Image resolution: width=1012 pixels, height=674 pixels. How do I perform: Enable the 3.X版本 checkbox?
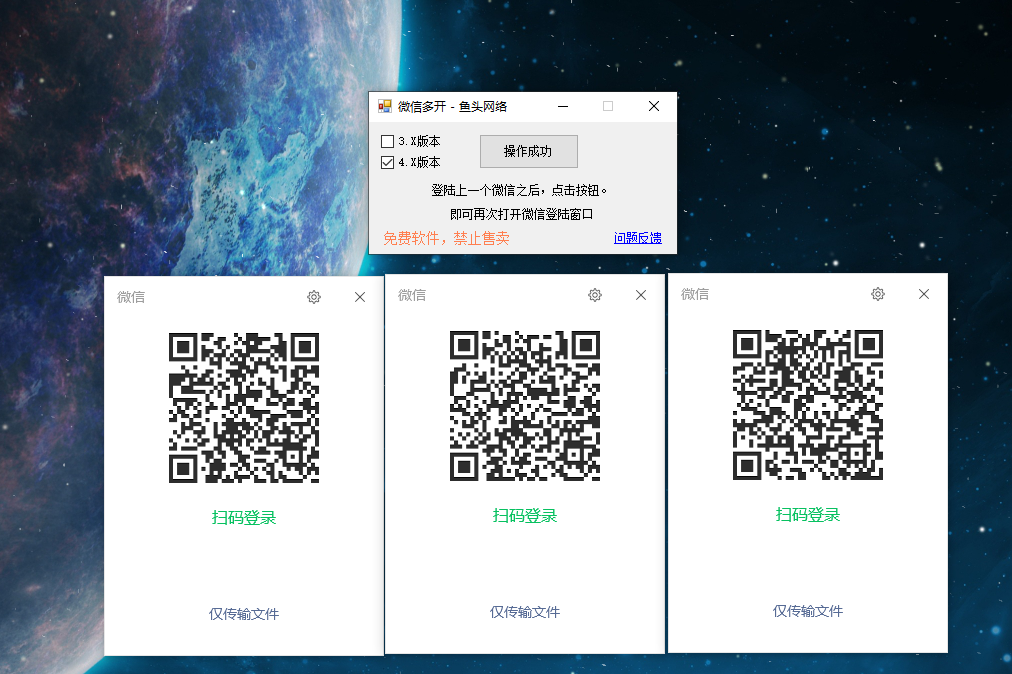387,141
